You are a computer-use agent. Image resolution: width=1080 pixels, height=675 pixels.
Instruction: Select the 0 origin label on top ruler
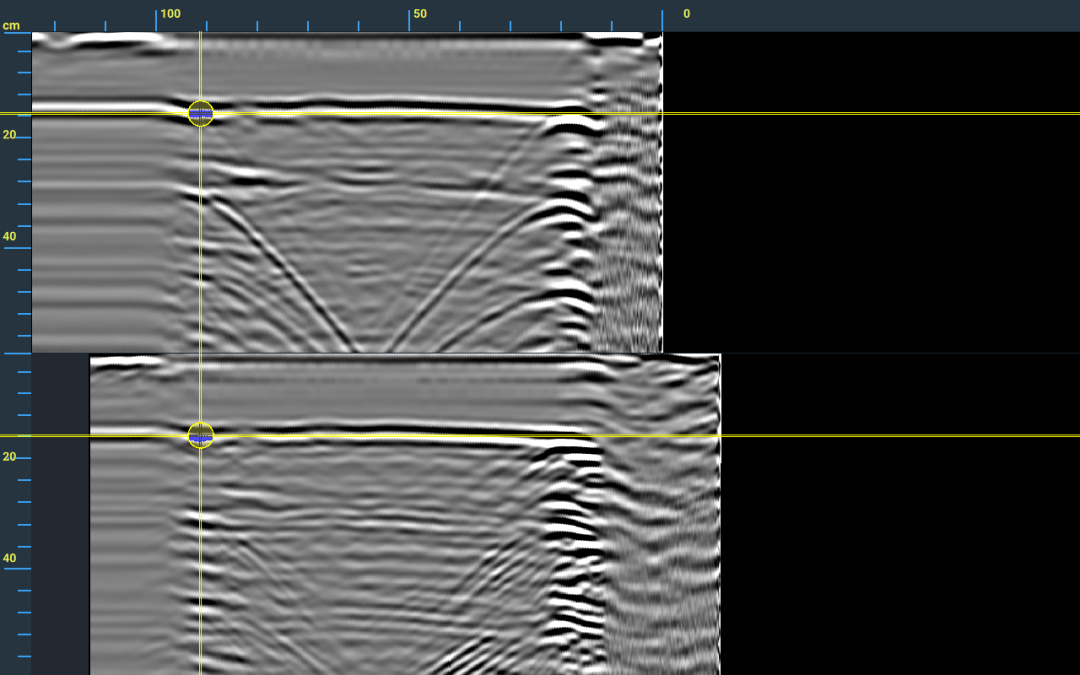point(686,14)
